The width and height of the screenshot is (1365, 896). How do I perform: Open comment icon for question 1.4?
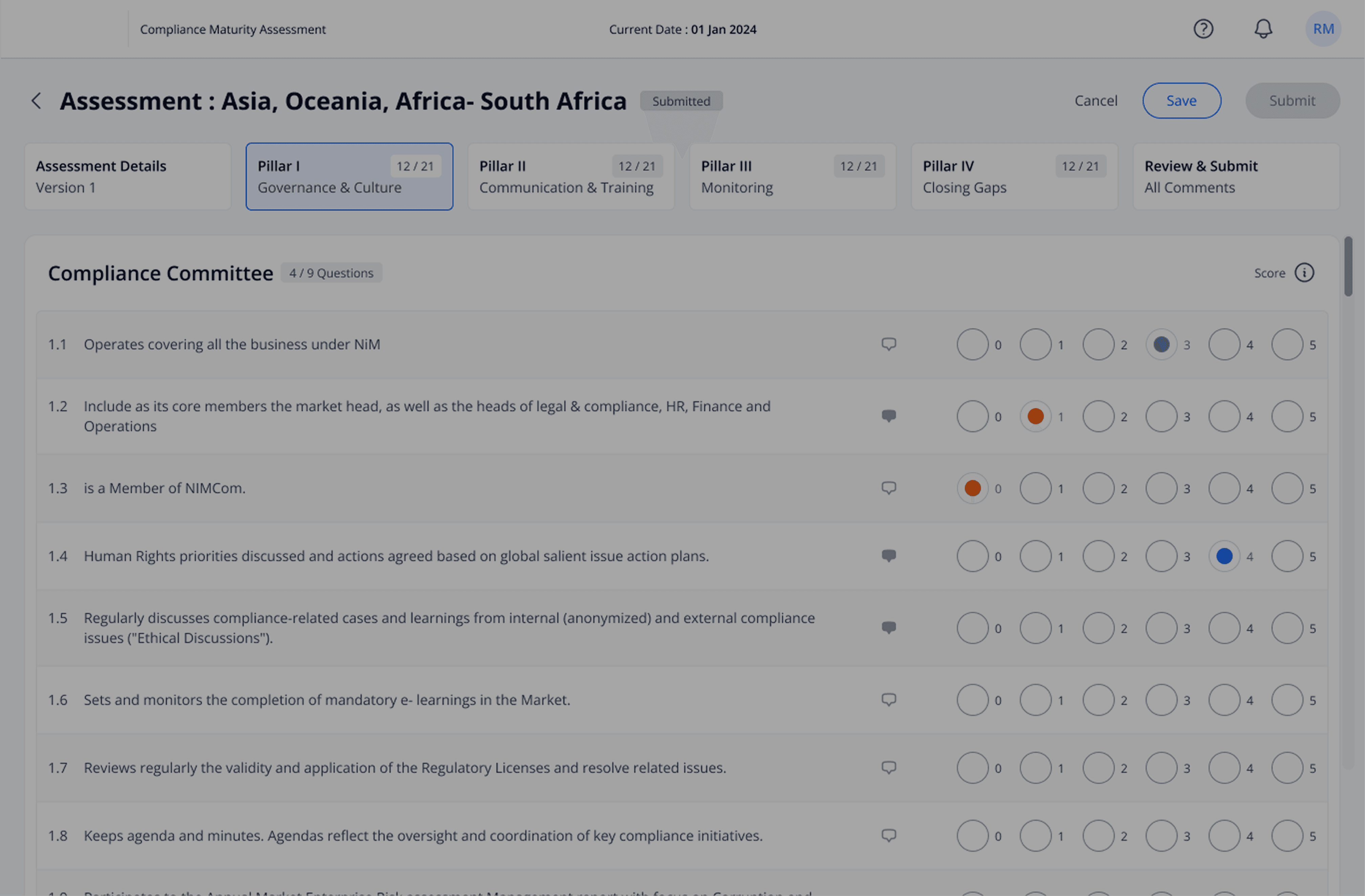click(x=888, y=556)
